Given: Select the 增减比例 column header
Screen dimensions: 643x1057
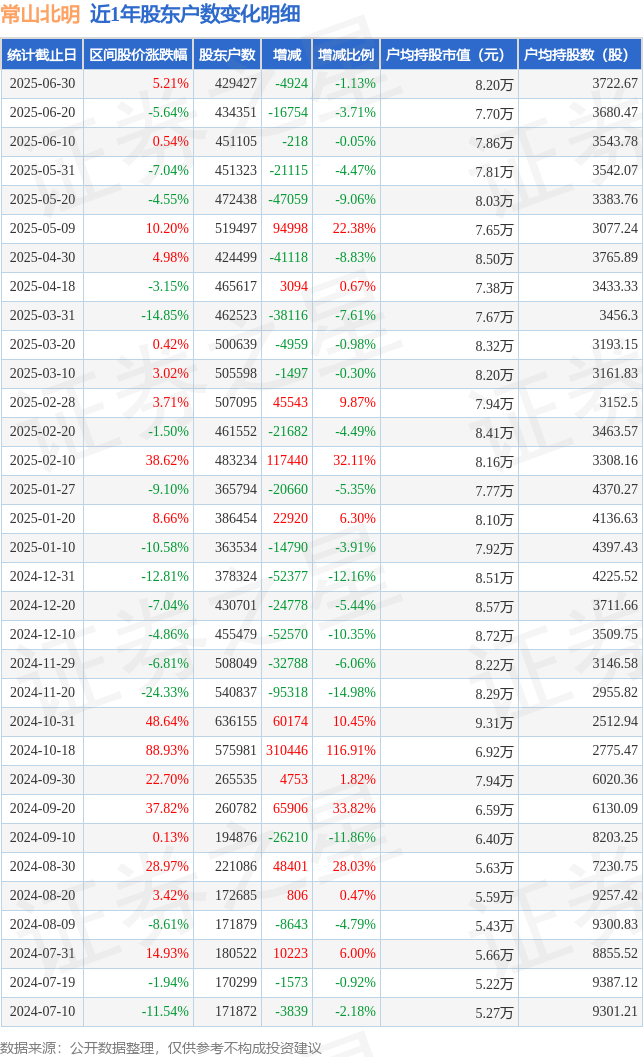Looking at the screenshot, I should pyautogui.click(x=346, y=55).
